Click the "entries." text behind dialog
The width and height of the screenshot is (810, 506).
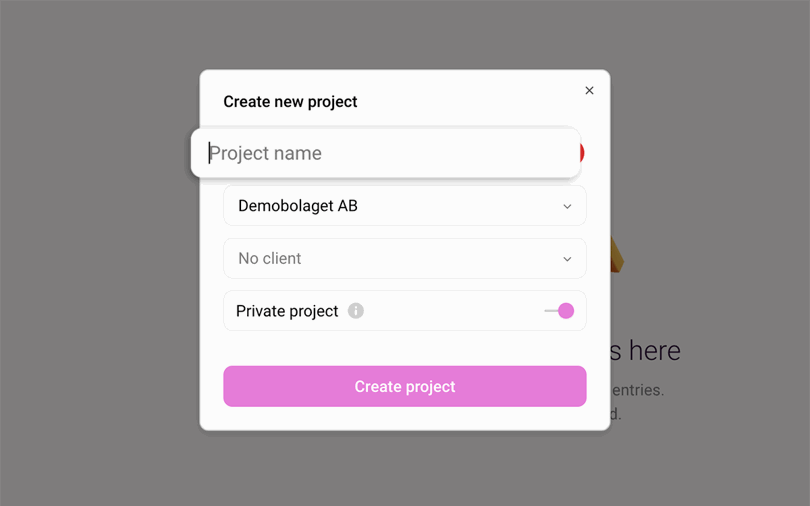(638, 390)
